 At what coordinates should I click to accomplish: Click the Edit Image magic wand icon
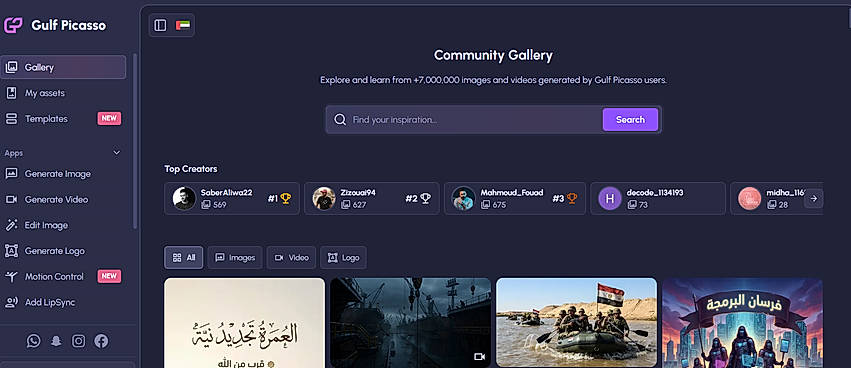pos(11,225)
